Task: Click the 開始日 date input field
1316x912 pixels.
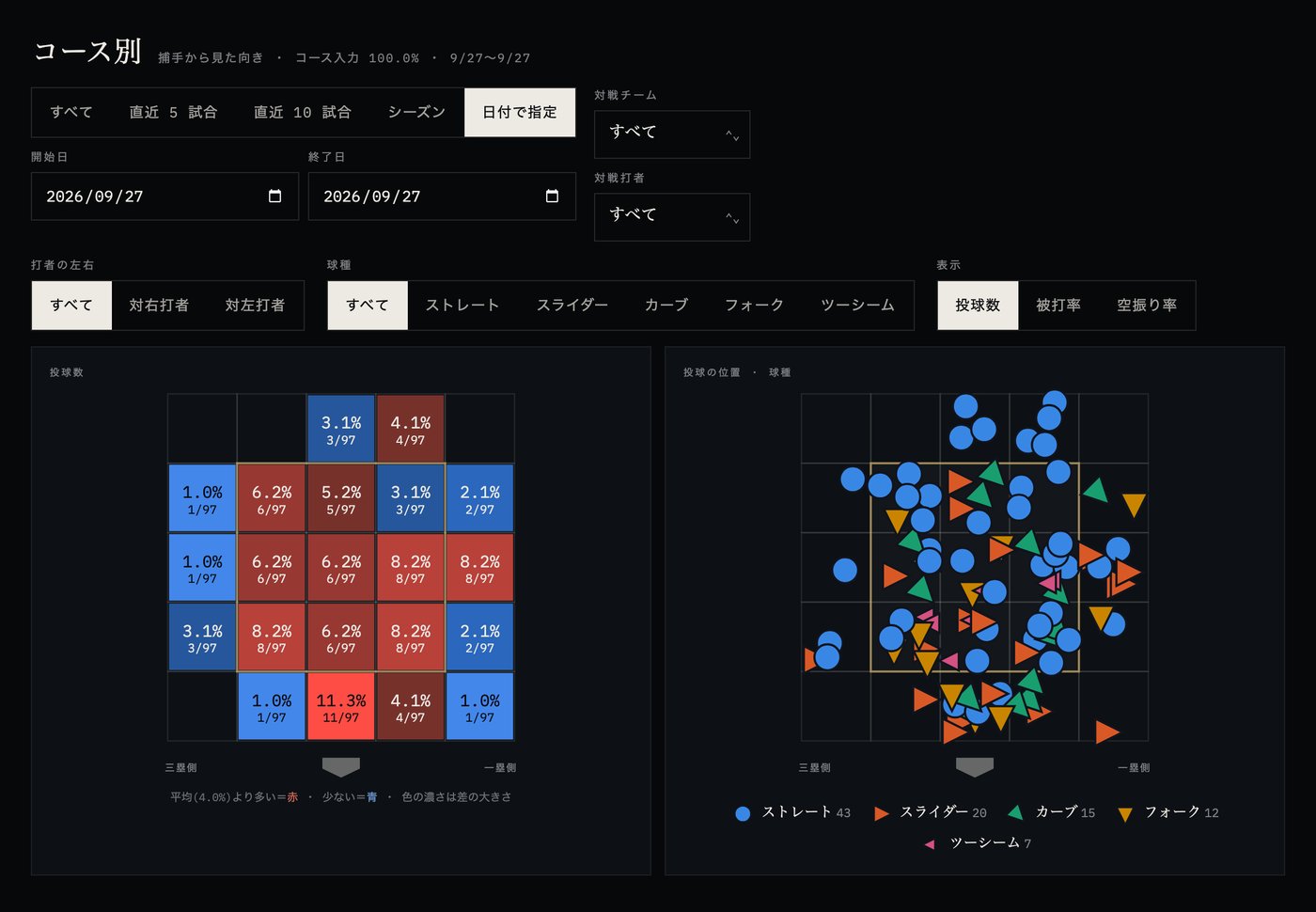Action: point(164,196)
